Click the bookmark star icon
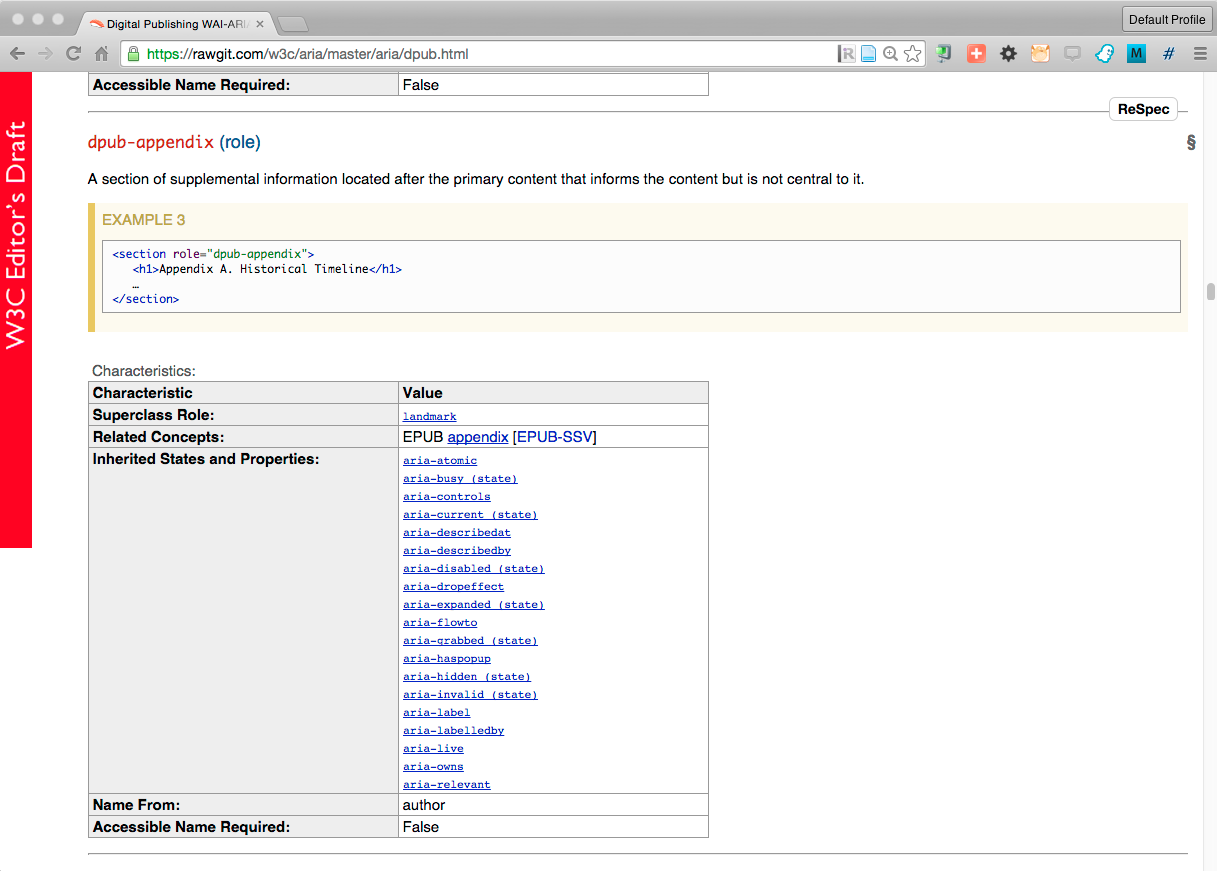1217x871 pixels. pyautogui.click(x=912, y=54)
